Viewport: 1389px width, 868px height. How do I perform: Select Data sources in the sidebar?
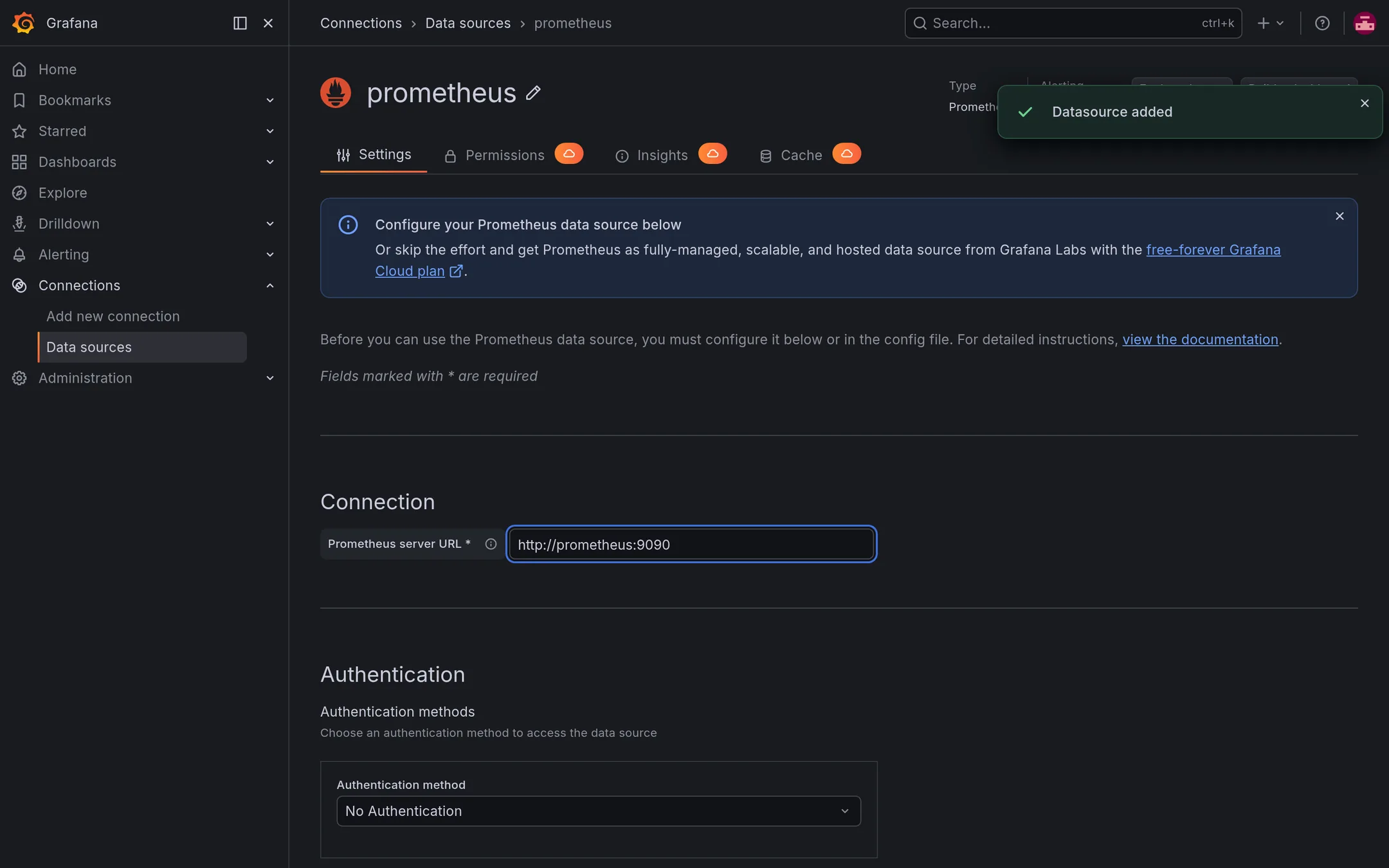[142, 347]
